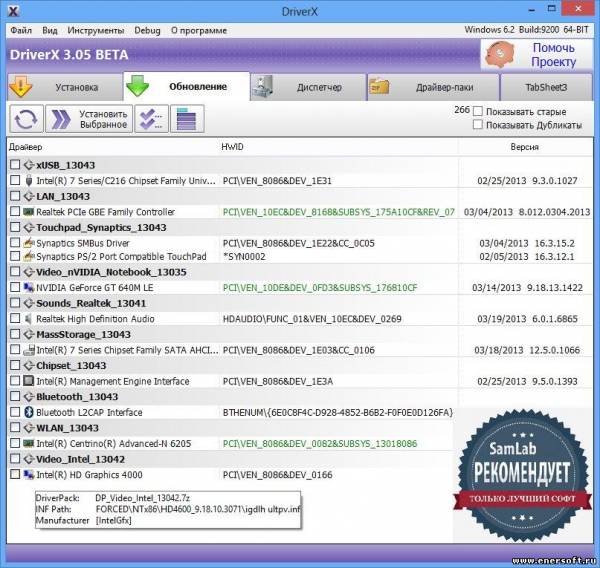Tick the checkbox for NVIDIA GeForce GT 640M LE
Image resolution: width=600 pixels, height=568 pixels.
click(15, 287)
